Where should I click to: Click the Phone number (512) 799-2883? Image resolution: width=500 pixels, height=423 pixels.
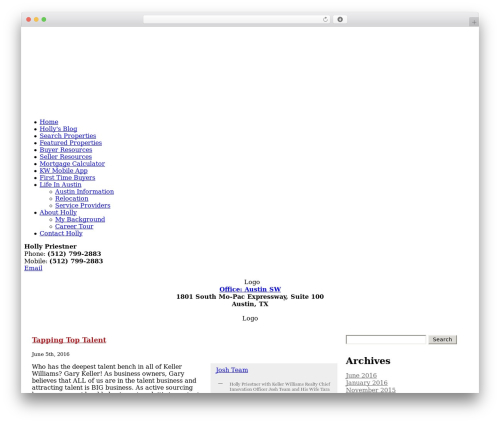pyautogui.click(x=74, y=254)
